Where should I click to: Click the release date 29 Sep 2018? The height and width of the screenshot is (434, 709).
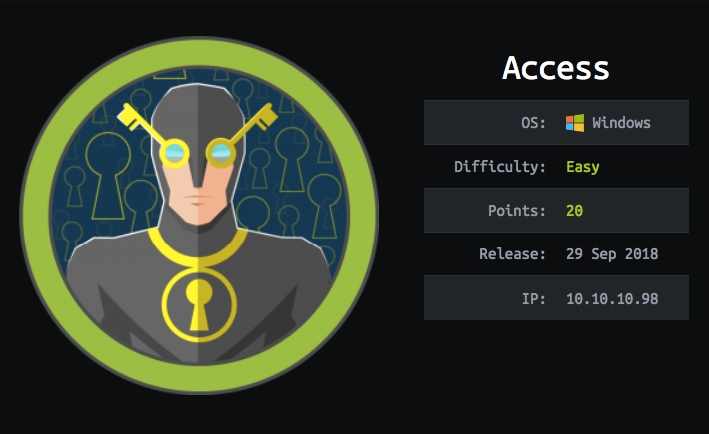point(612,254)
